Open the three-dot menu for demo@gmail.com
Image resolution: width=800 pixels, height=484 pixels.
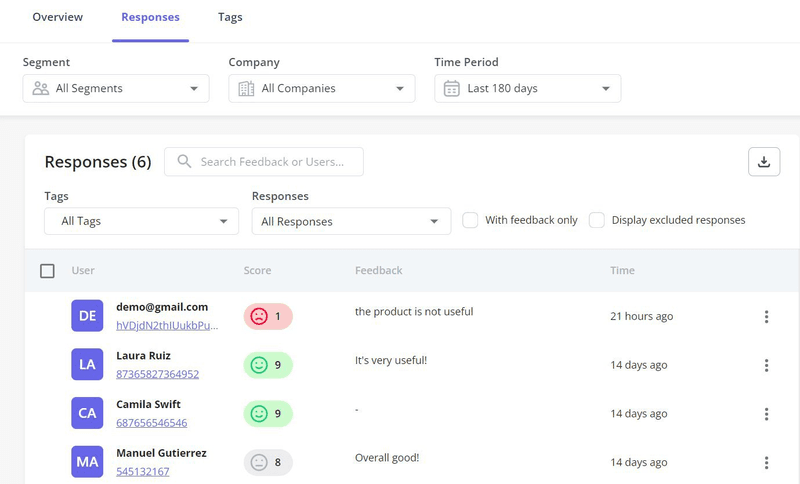766,317
